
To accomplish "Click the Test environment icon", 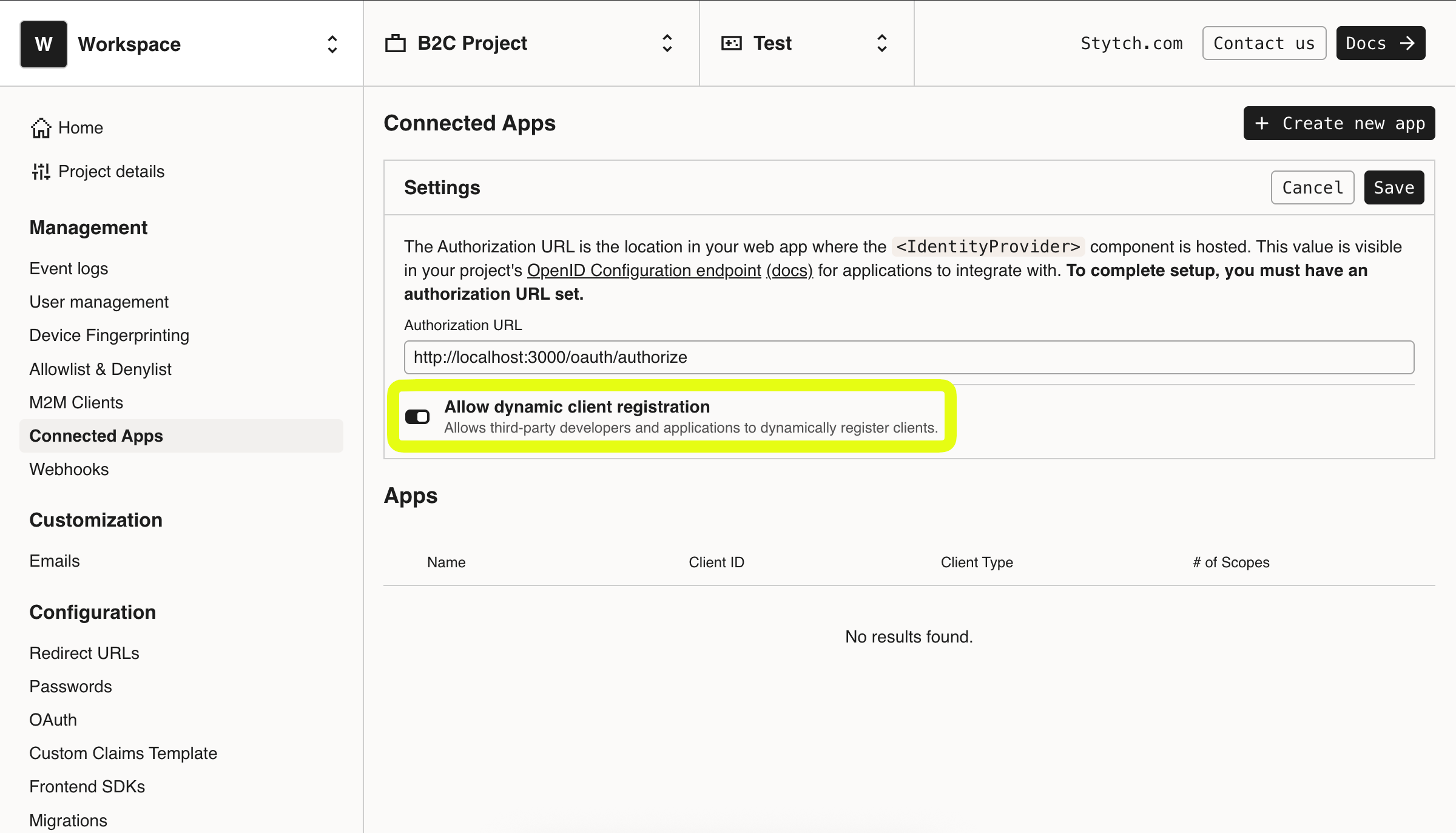I will pyautogui.click(x=731, y=43).
